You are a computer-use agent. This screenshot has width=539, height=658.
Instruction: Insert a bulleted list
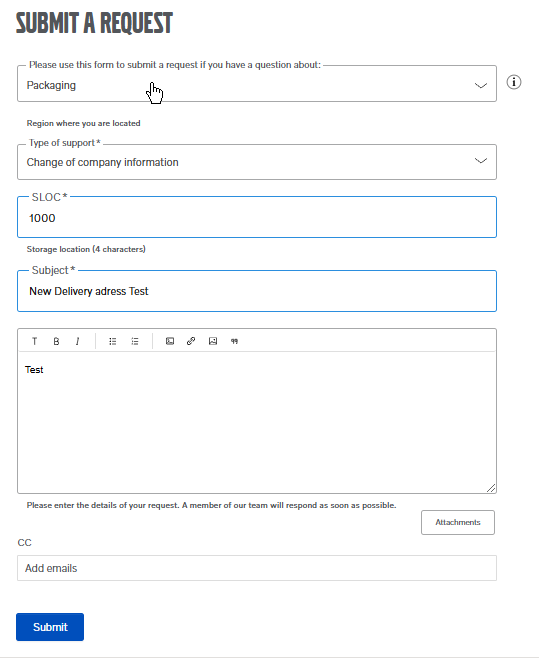pyautogui.click(x=113, y=341)
